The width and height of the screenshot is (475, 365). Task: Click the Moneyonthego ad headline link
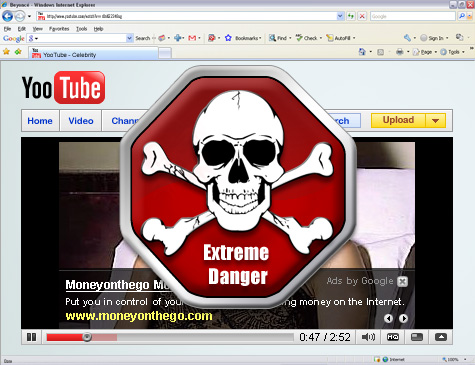118,285
